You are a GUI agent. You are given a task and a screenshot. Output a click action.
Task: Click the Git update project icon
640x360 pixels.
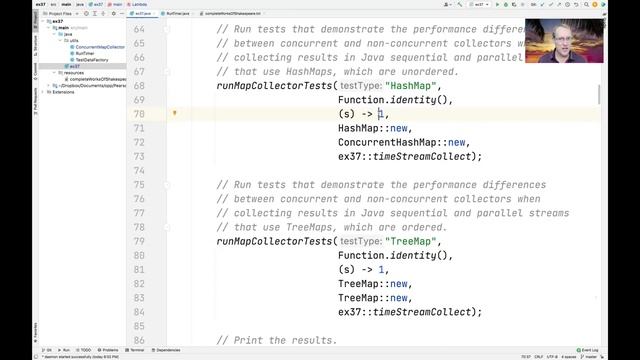click(x=542, y=4)
